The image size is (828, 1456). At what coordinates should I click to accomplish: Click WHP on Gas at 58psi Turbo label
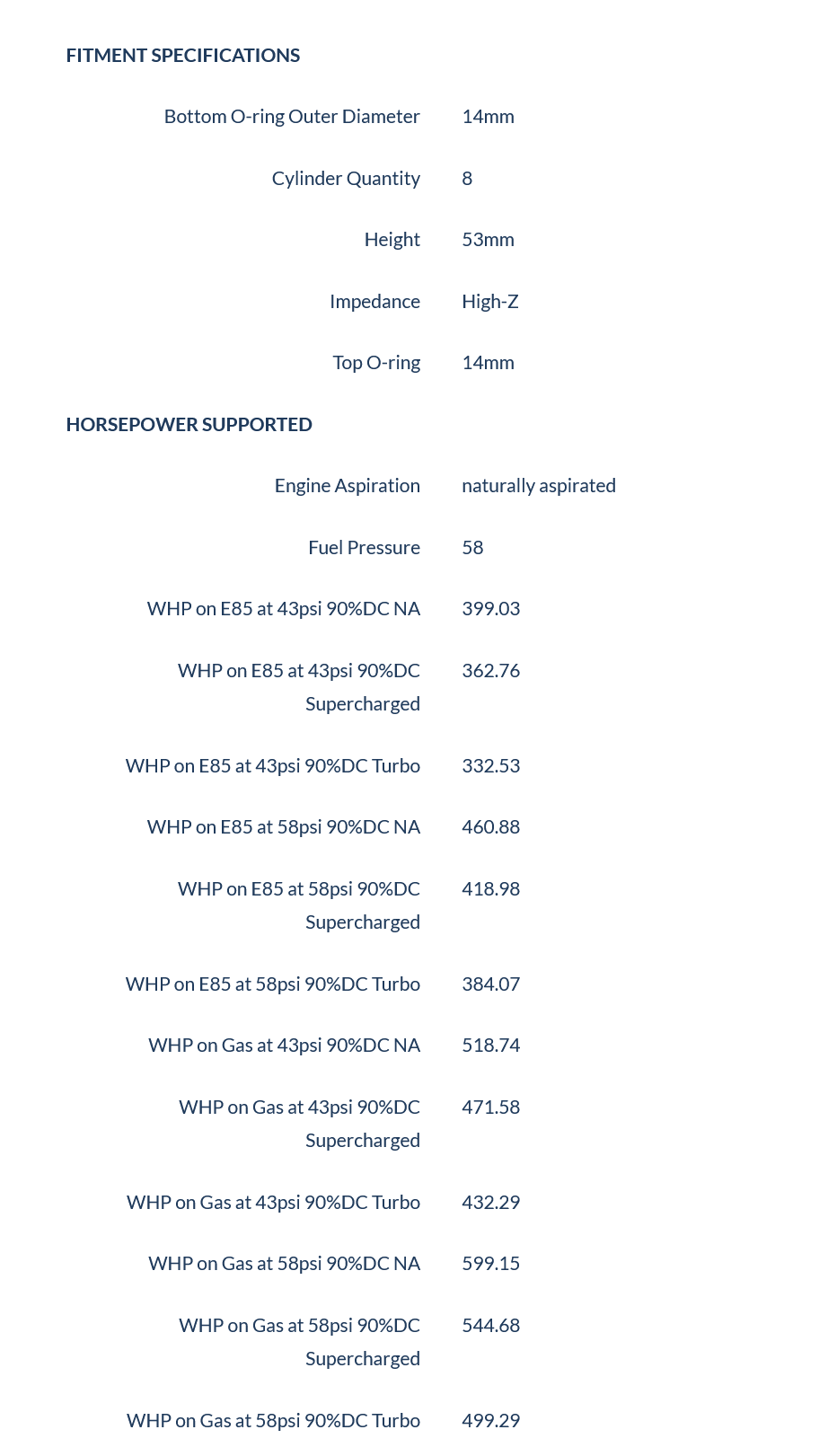pyautogui.click(x=273, y=1421)
